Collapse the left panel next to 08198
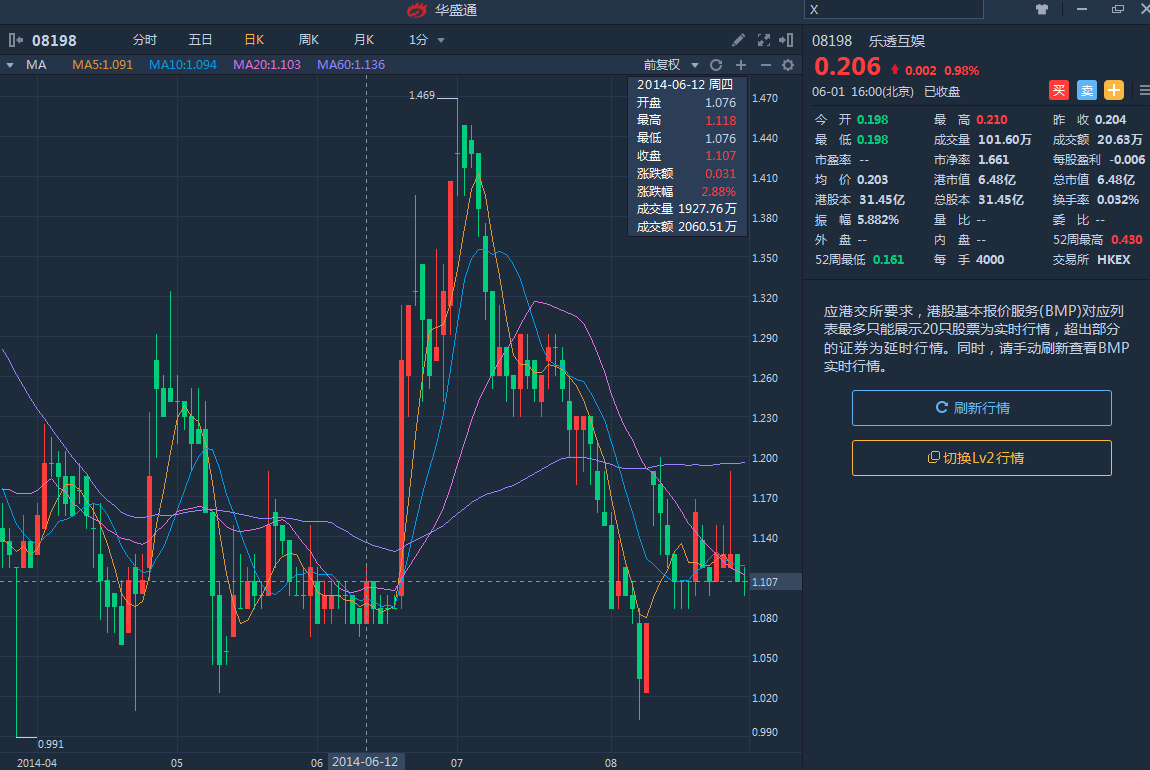1150x770 pixels. 16,40
